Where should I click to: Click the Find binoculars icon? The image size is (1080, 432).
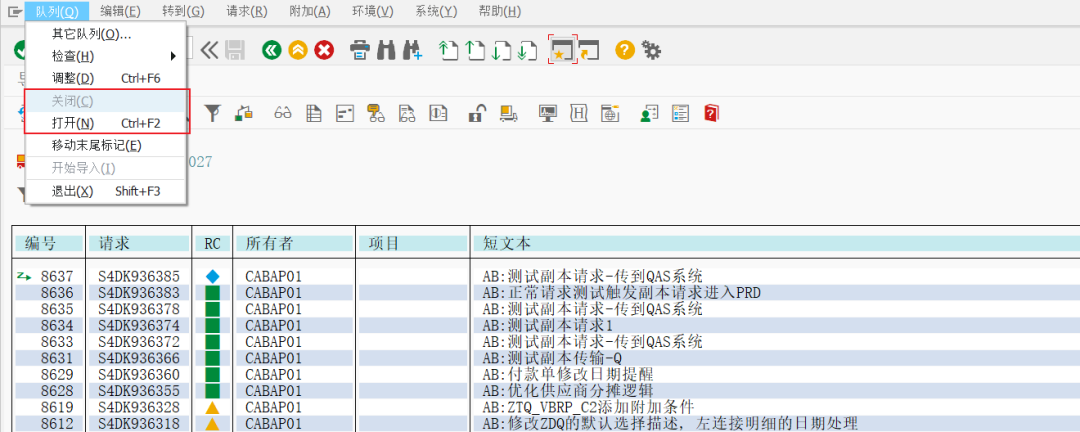[386, 50]
